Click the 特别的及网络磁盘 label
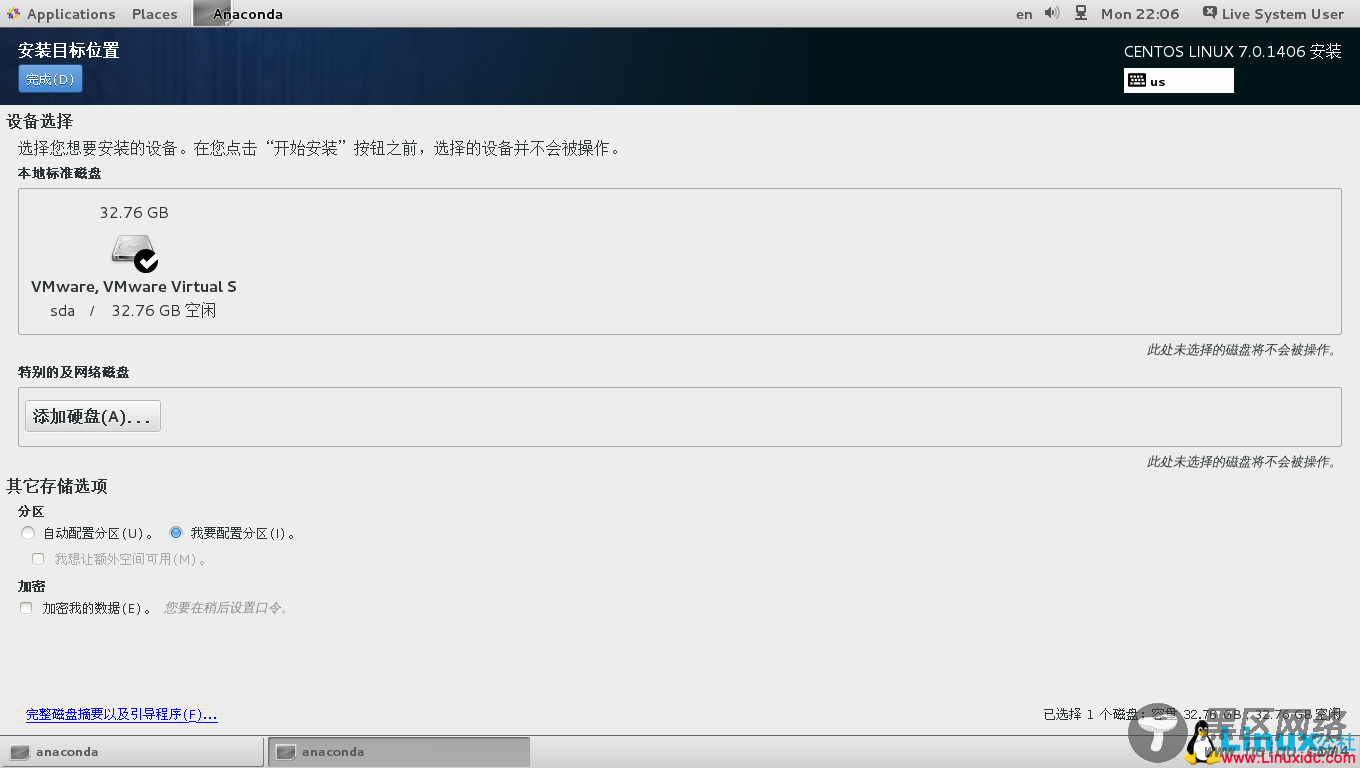Image resolution: width=1360 pixels, height=768 pixels. tap(73, 372)
